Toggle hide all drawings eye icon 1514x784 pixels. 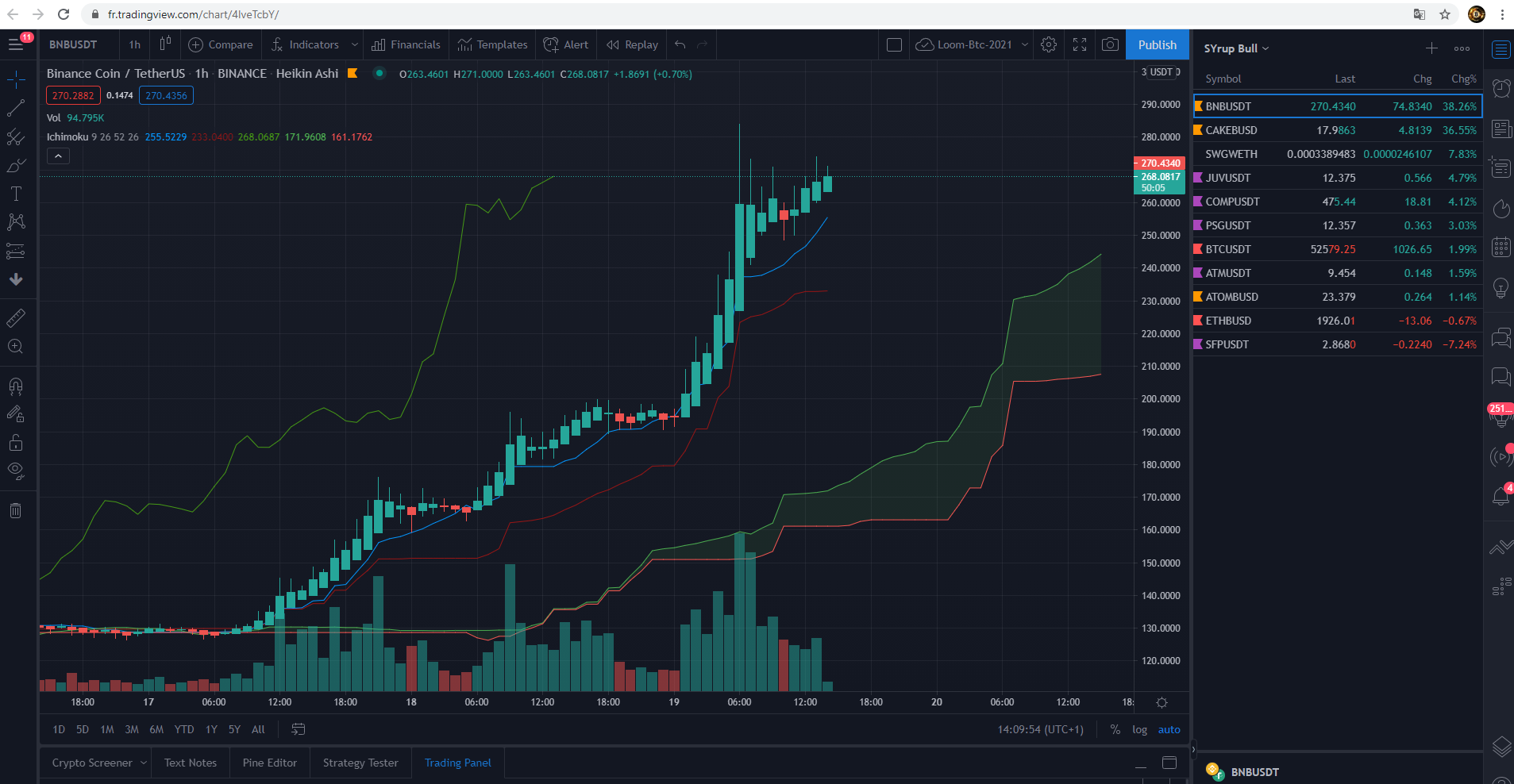[16, 471]
